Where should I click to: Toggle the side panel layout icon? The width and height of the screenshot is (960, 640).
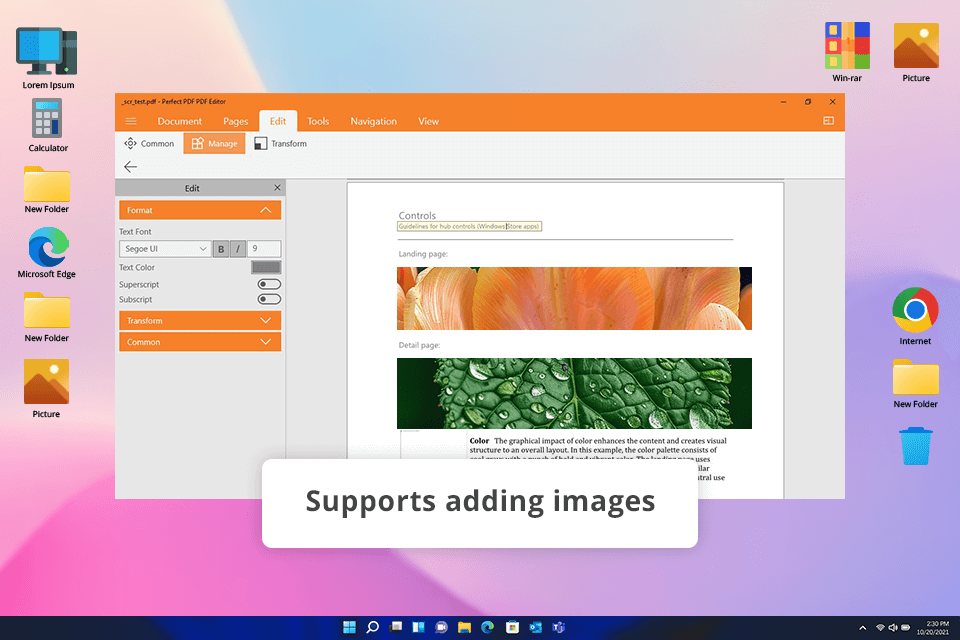coord(828,121)
